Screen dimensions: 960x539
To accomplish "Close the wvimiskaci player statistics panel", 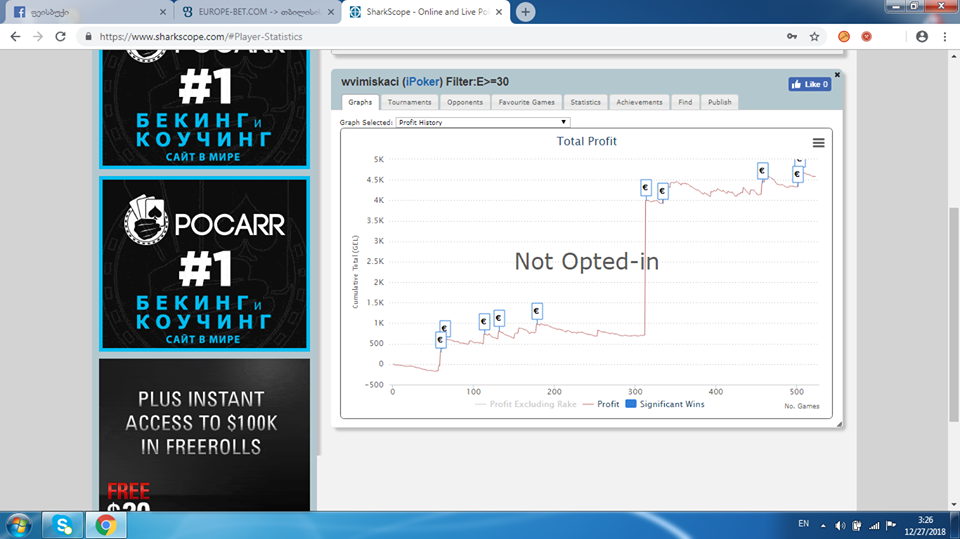I will (x=837, y=75).
